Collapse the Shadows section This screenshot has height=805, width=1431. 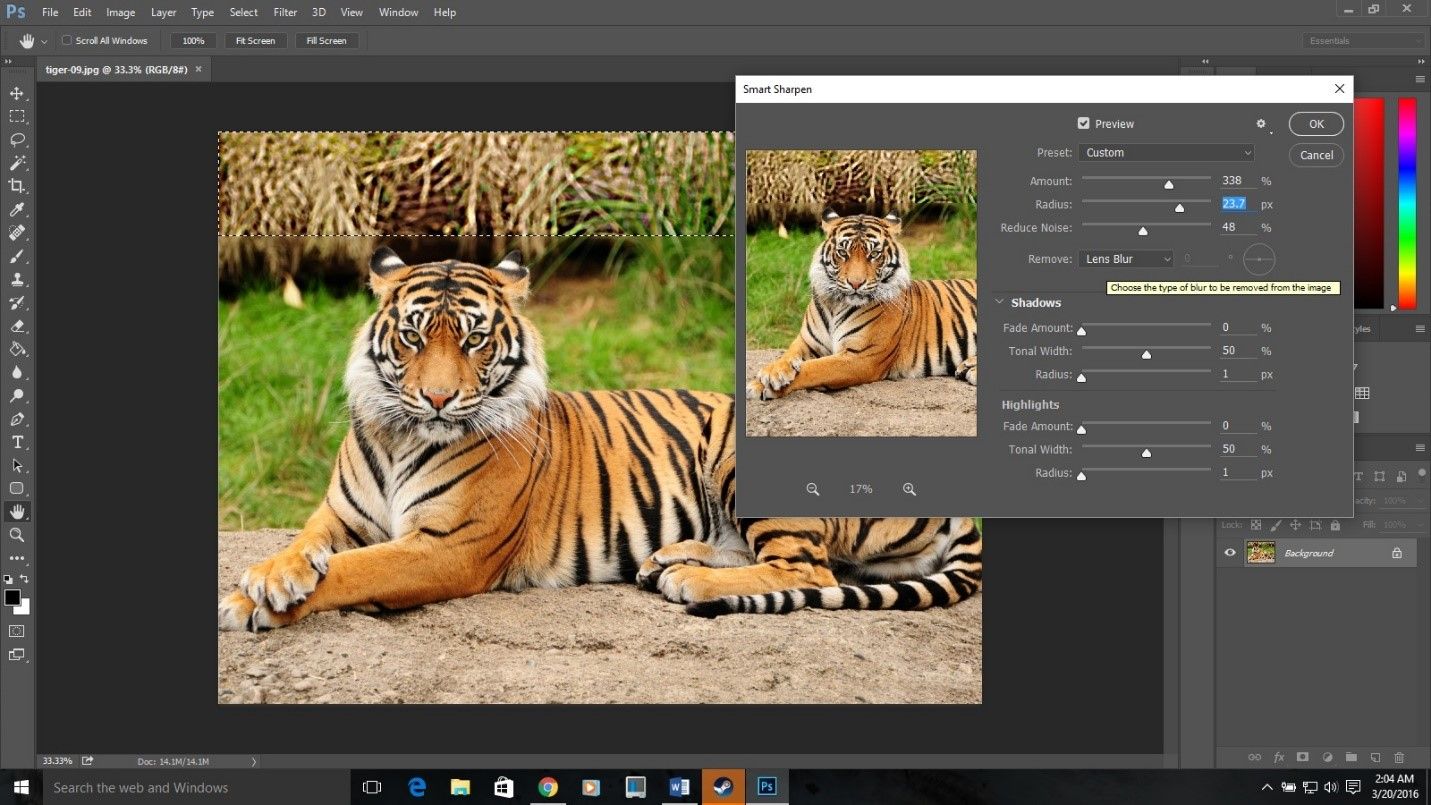(x=999, y=302)
